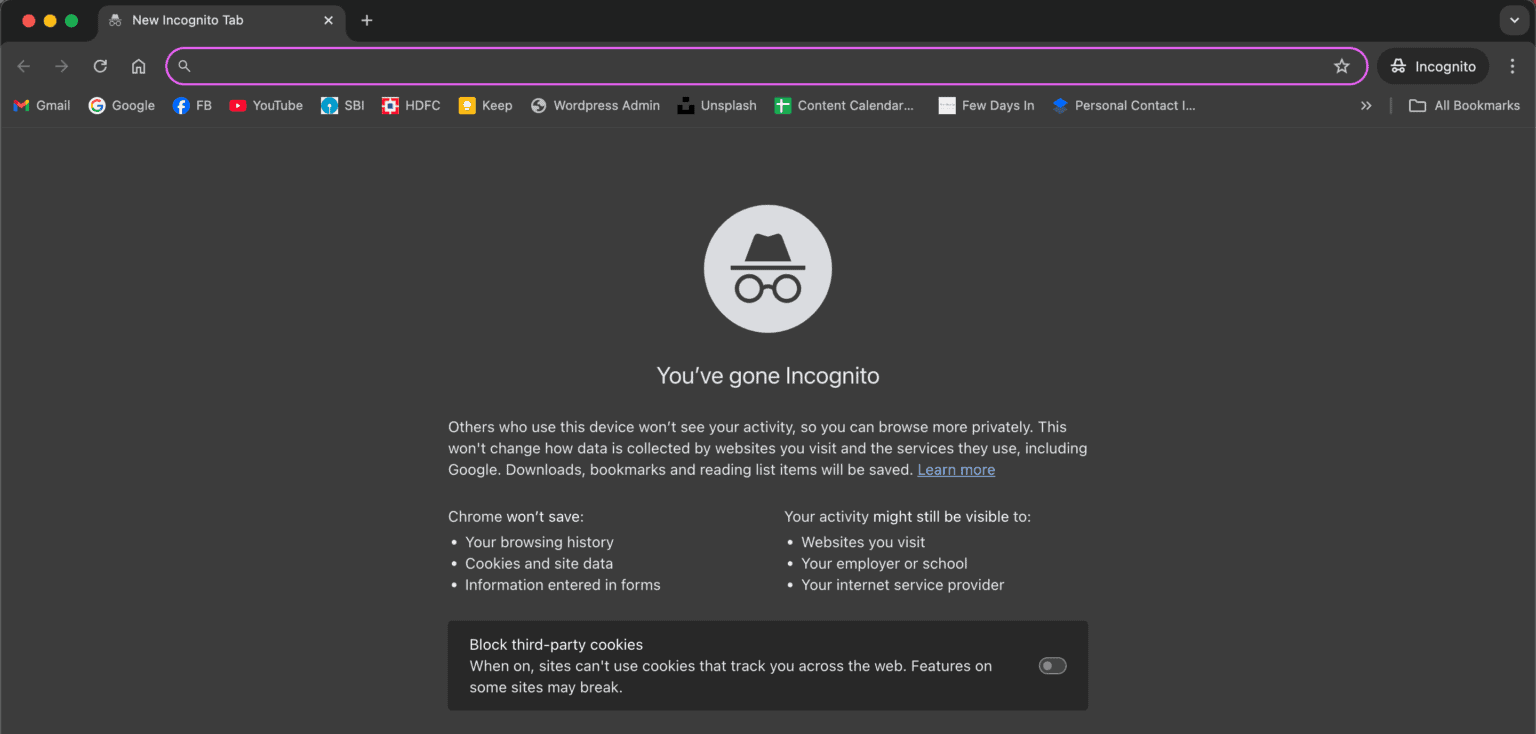
Task: Show hidden bookmarks with the overflow chevron
Action: click(x=1366, y=105)
